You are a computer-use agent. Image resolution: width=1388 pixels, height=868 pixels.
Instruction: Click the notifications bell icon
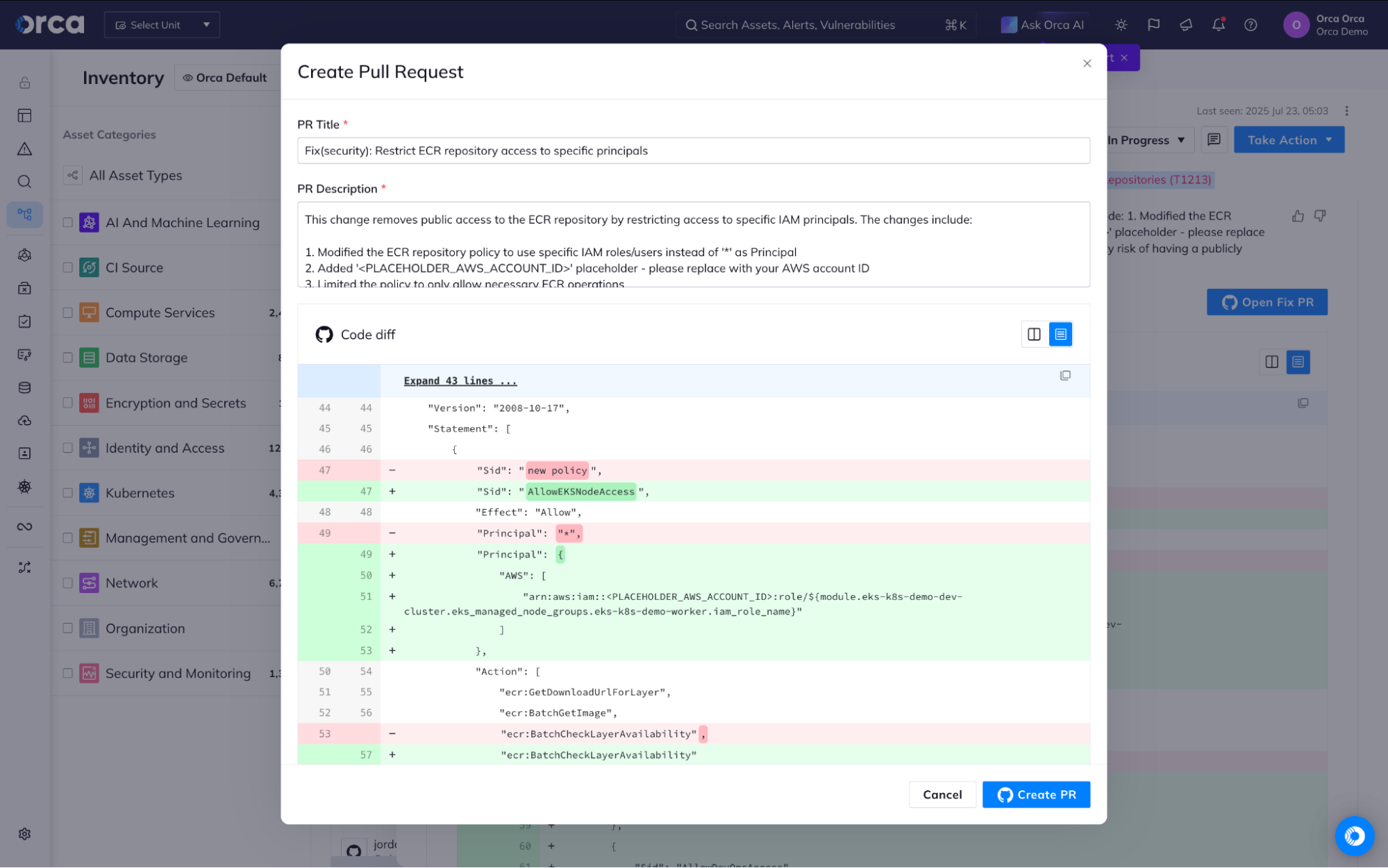click(1218, 25)
